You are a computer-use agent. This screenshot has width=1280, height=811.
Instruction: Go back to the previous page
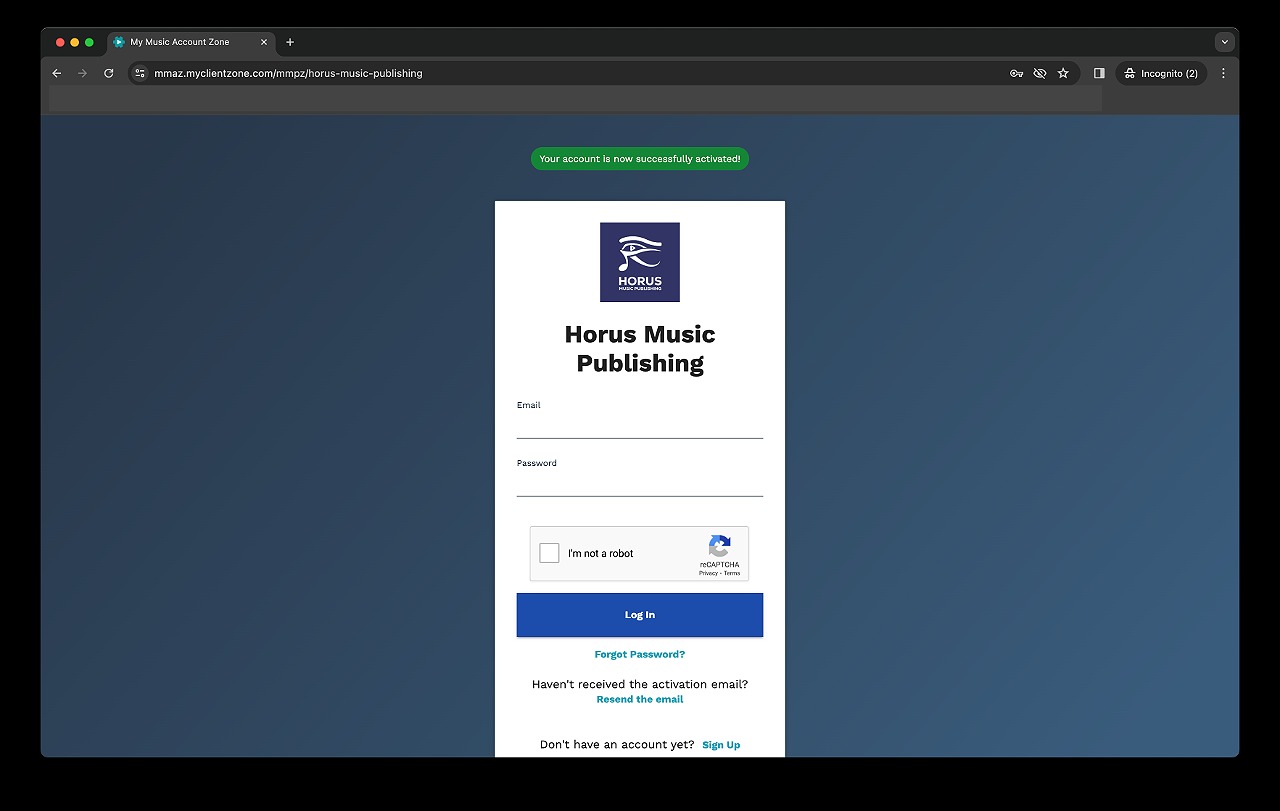click(56, 73)
